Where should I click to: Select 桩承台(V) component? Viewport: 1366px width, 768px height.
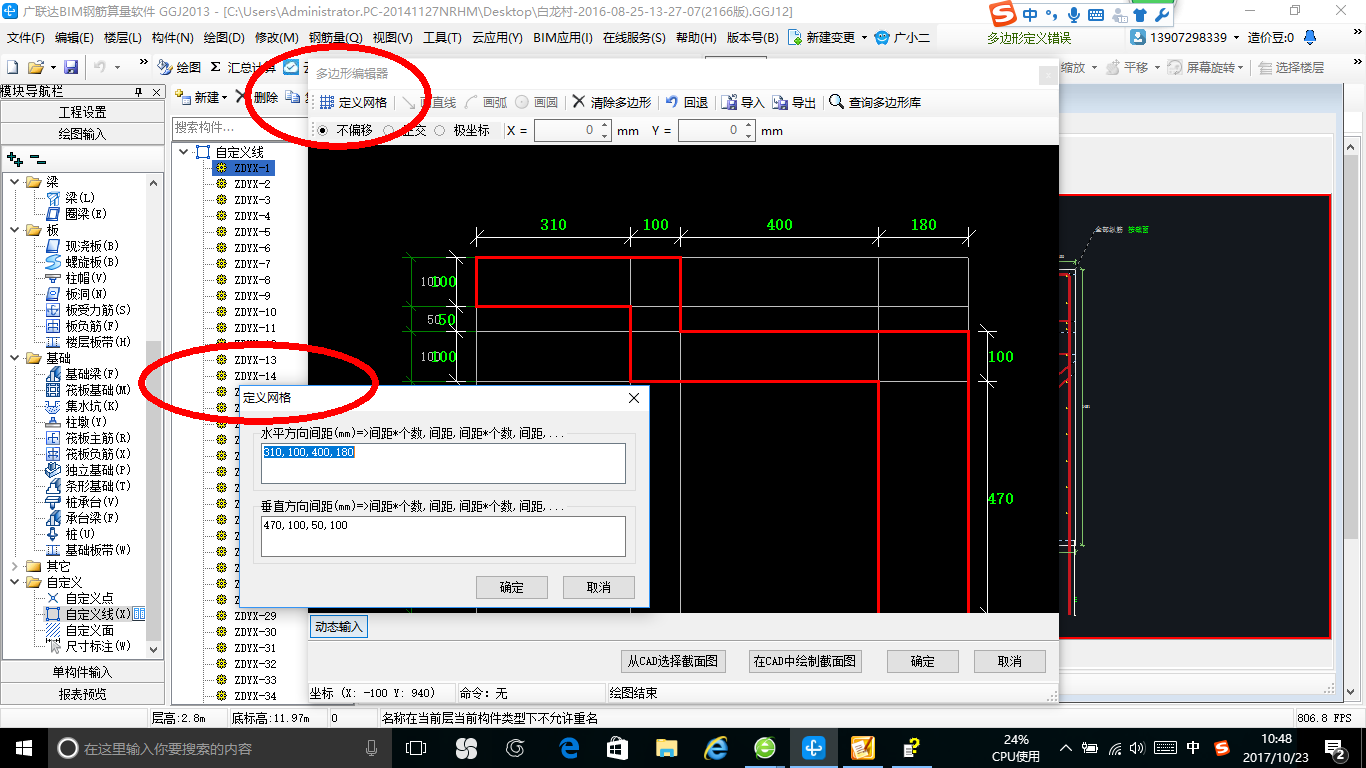coord(92,502)
